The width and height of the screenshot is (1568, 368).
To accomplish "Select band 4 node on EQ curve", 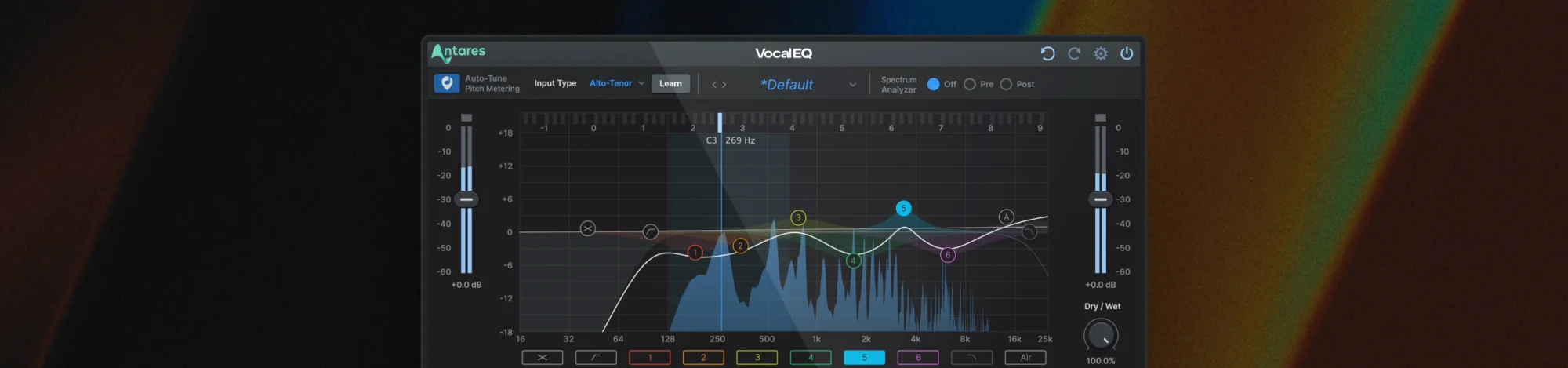I will (854, 261).
